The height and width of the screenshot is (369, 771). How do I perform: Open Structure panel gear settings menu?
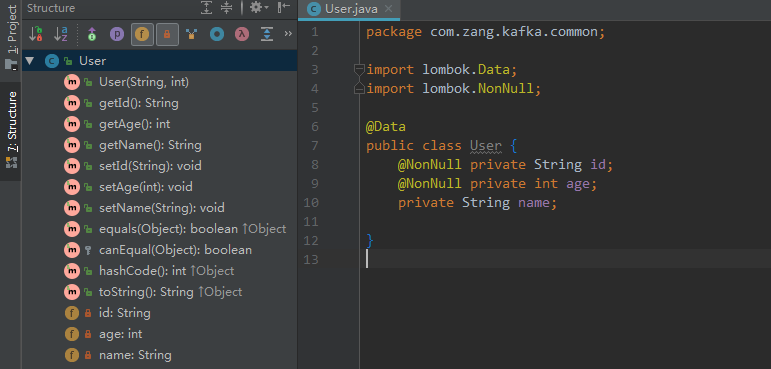pyautogui.click(x=259, y=8)
